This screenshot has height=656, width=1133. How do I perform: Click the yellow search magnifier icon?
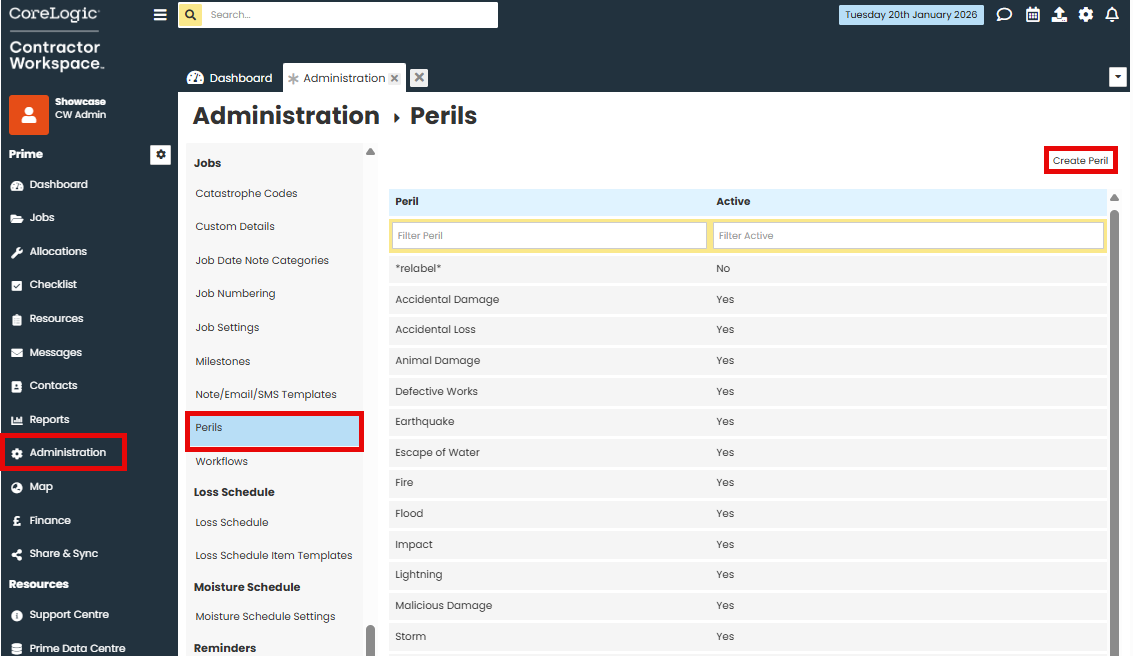click(190, 14)
